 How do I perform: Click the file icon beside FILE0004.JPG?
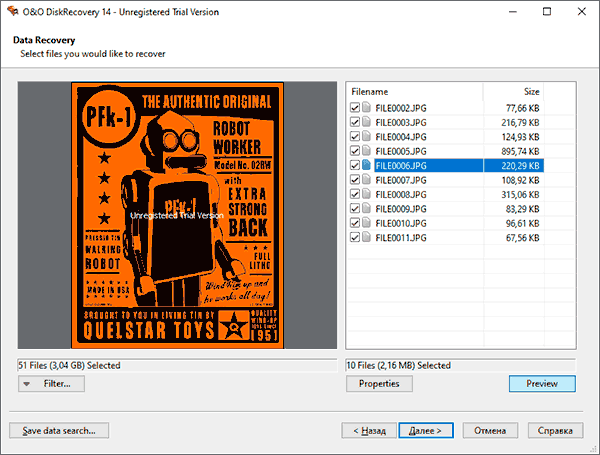[367, 136]
